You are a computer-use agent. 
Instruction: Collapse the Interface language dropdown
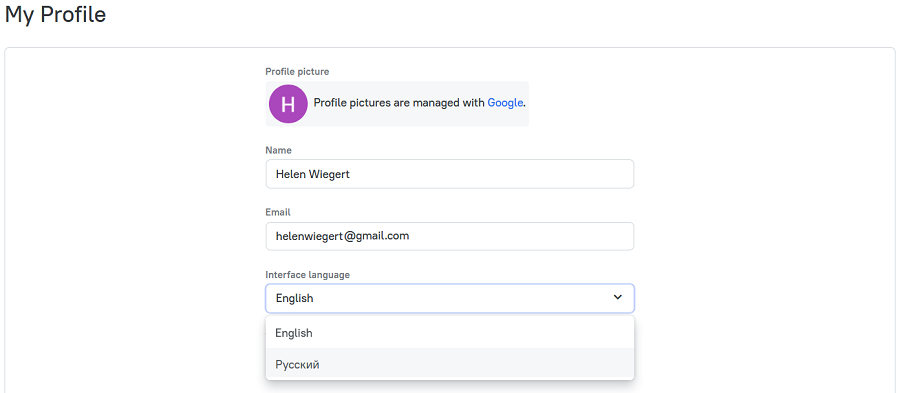click(x=449, y=298)
